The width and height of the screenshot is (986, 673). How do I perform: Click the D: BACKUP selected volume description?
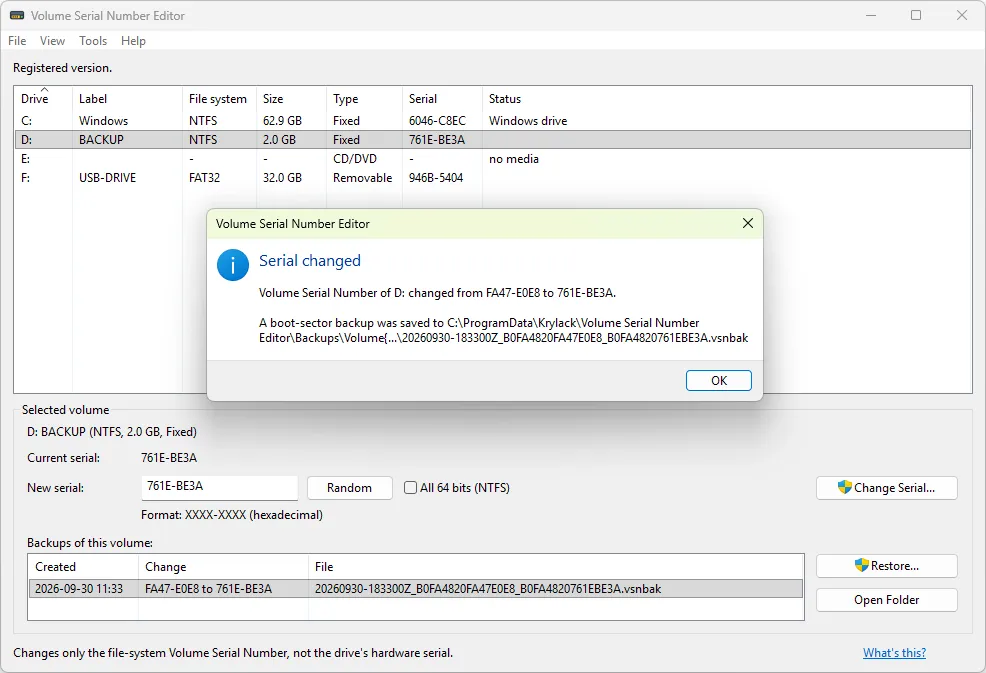pyautogui.click(x=112, y=432)
